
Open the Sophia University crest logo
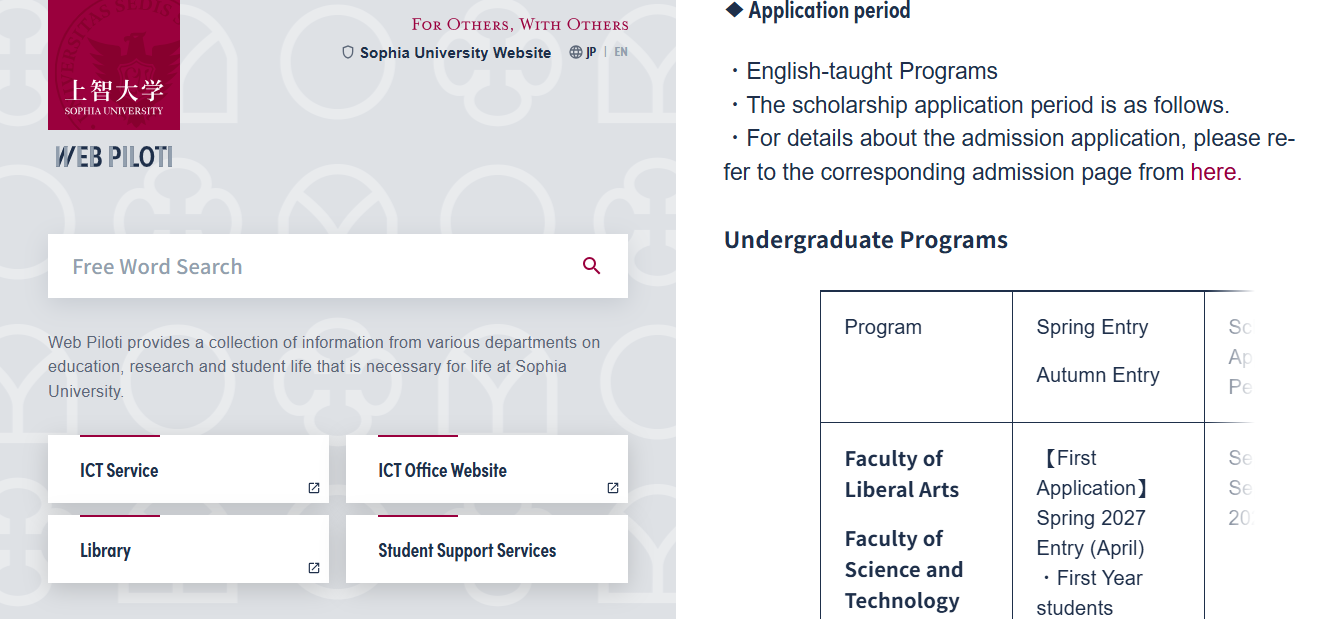point(114,64)
